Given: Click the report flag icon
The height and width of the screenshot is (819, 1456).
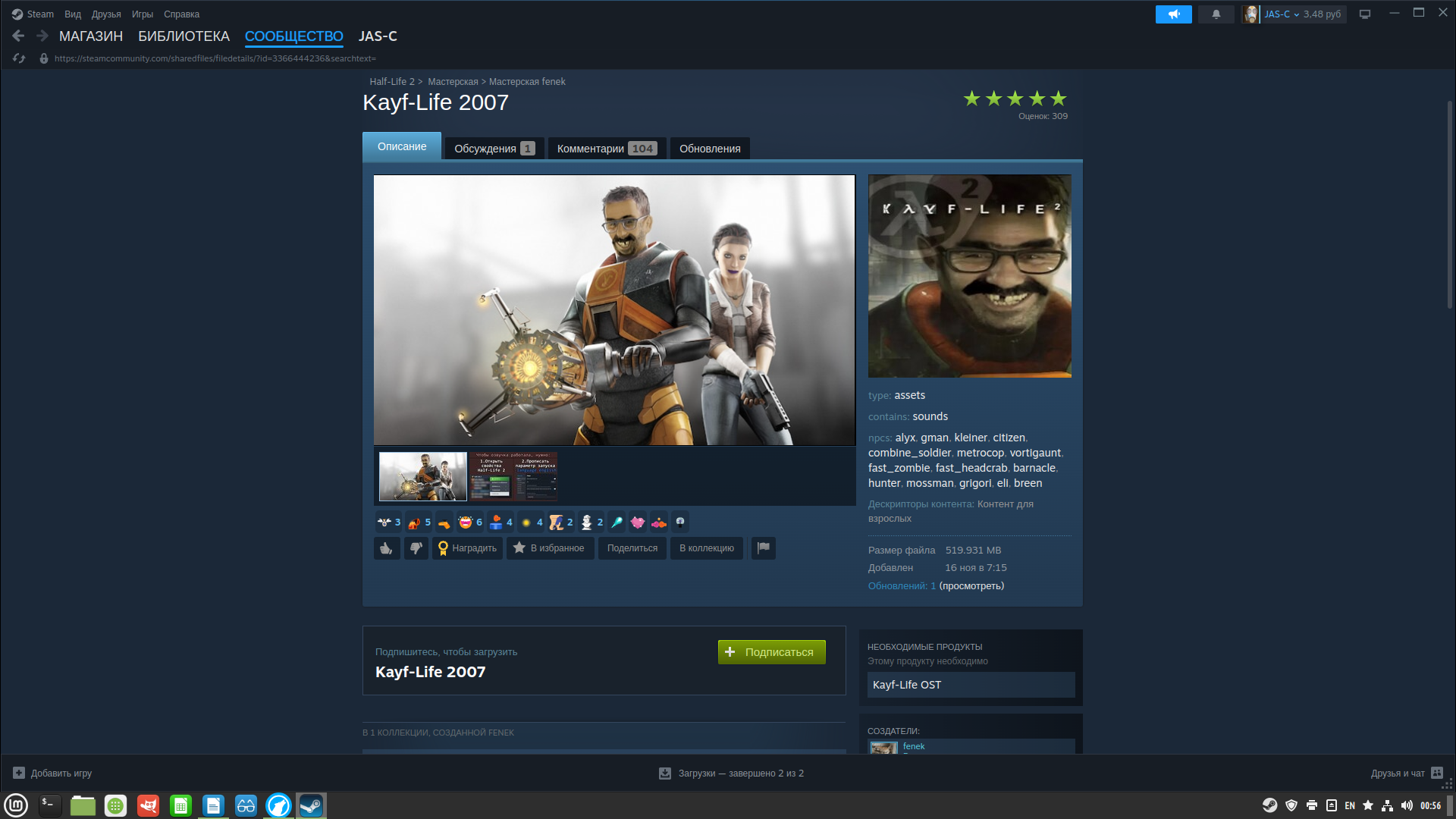Looking at the screenshot, I should (763, 548).
